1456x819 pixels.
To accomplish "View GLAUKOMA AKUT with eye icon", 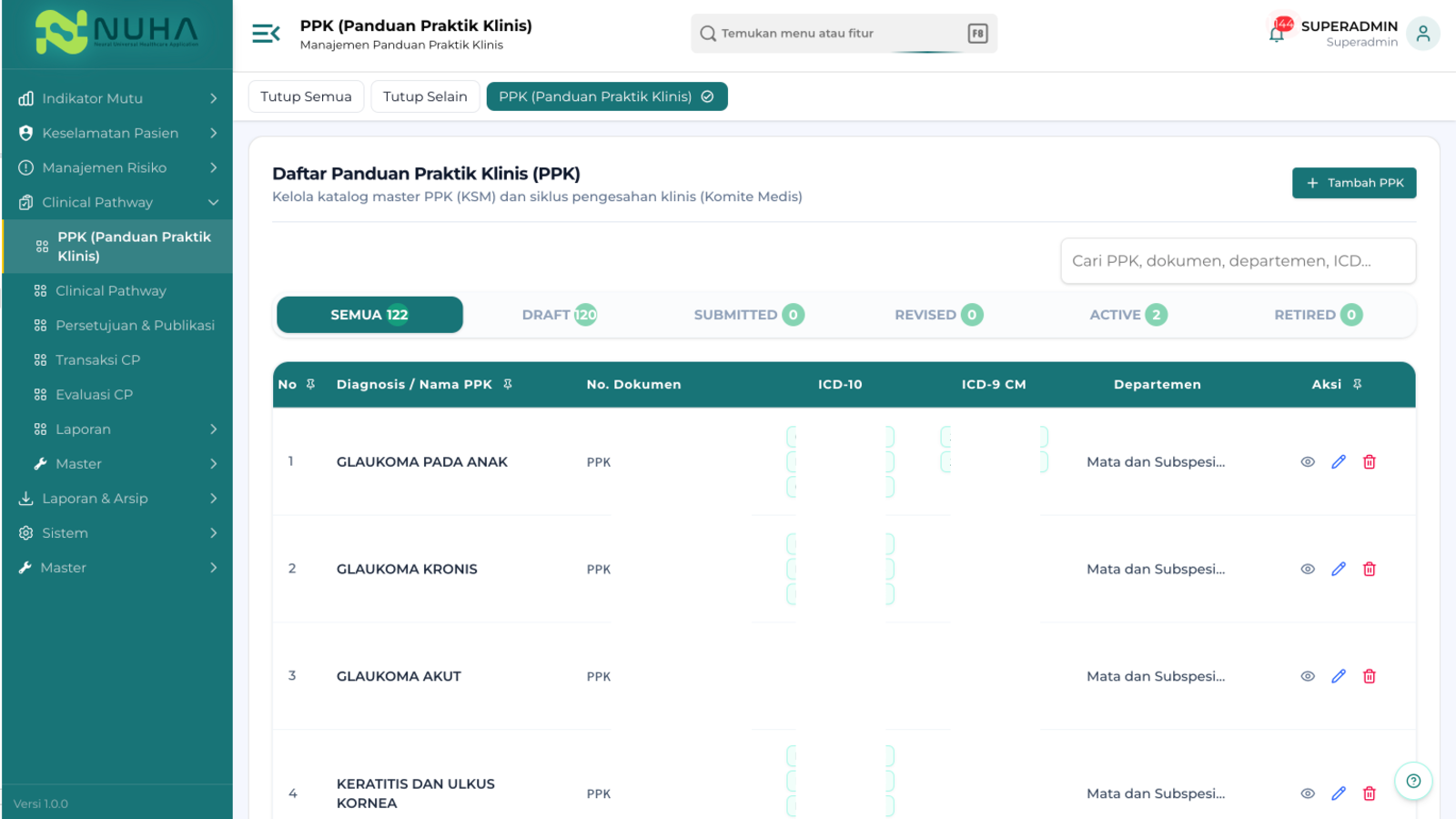I will tap(1308, 676).
